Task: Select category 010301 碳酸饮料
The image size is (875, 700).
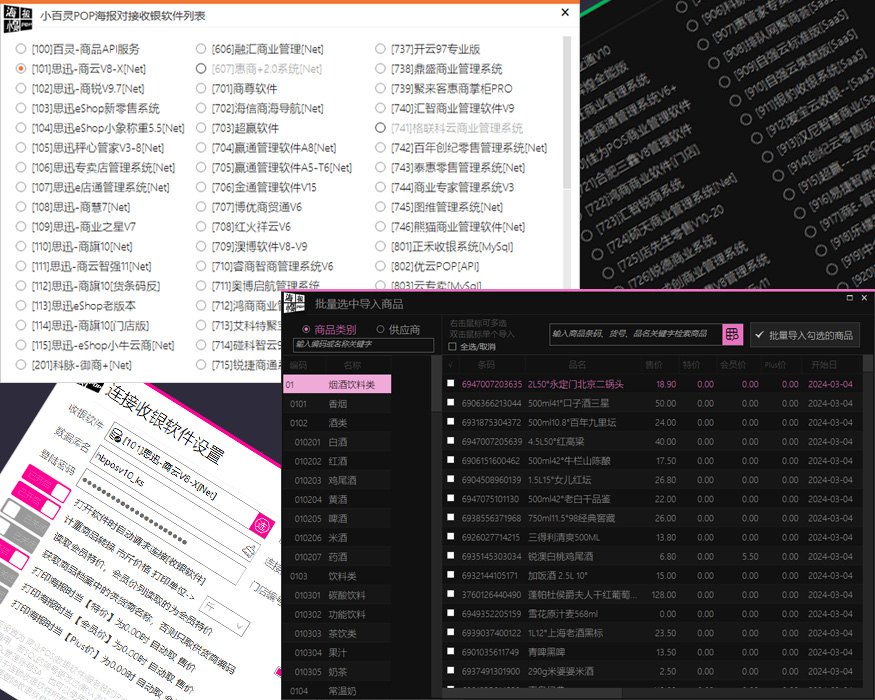Action: point(337,595)
